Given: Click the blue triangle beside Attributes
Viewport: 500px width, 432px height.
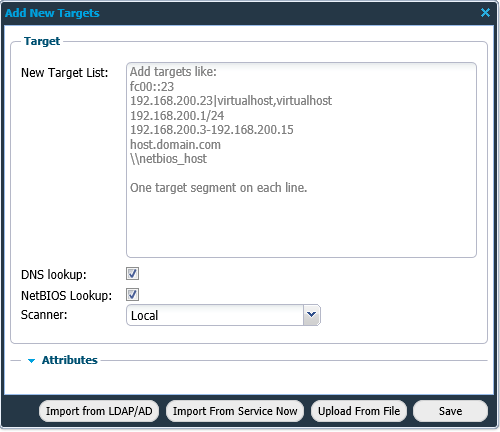Looking at the screenshot, I should 32,361.
